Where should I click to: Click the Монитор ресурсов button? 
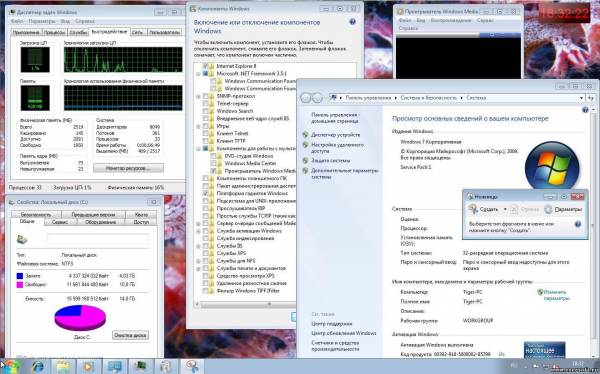(x=128, y=168)
